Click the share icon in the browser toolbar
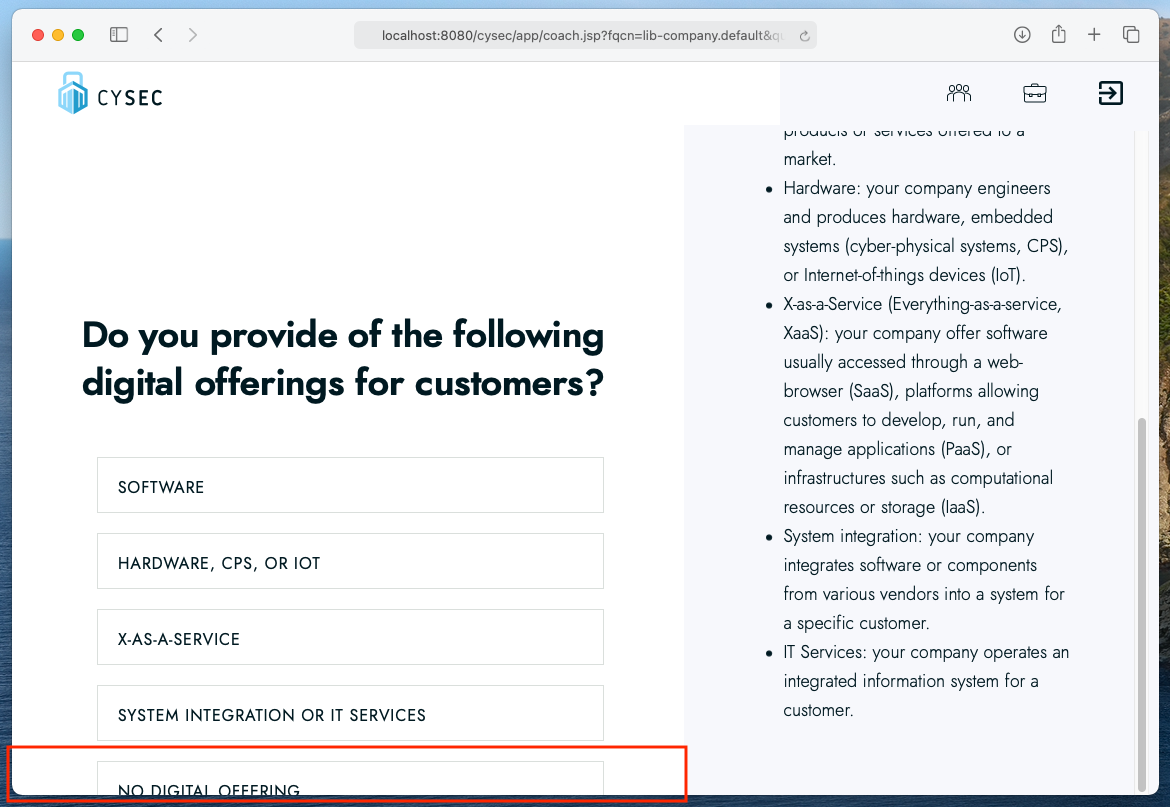Image resolution: width=1170 pixels, height=807 pixels. 1058,33
